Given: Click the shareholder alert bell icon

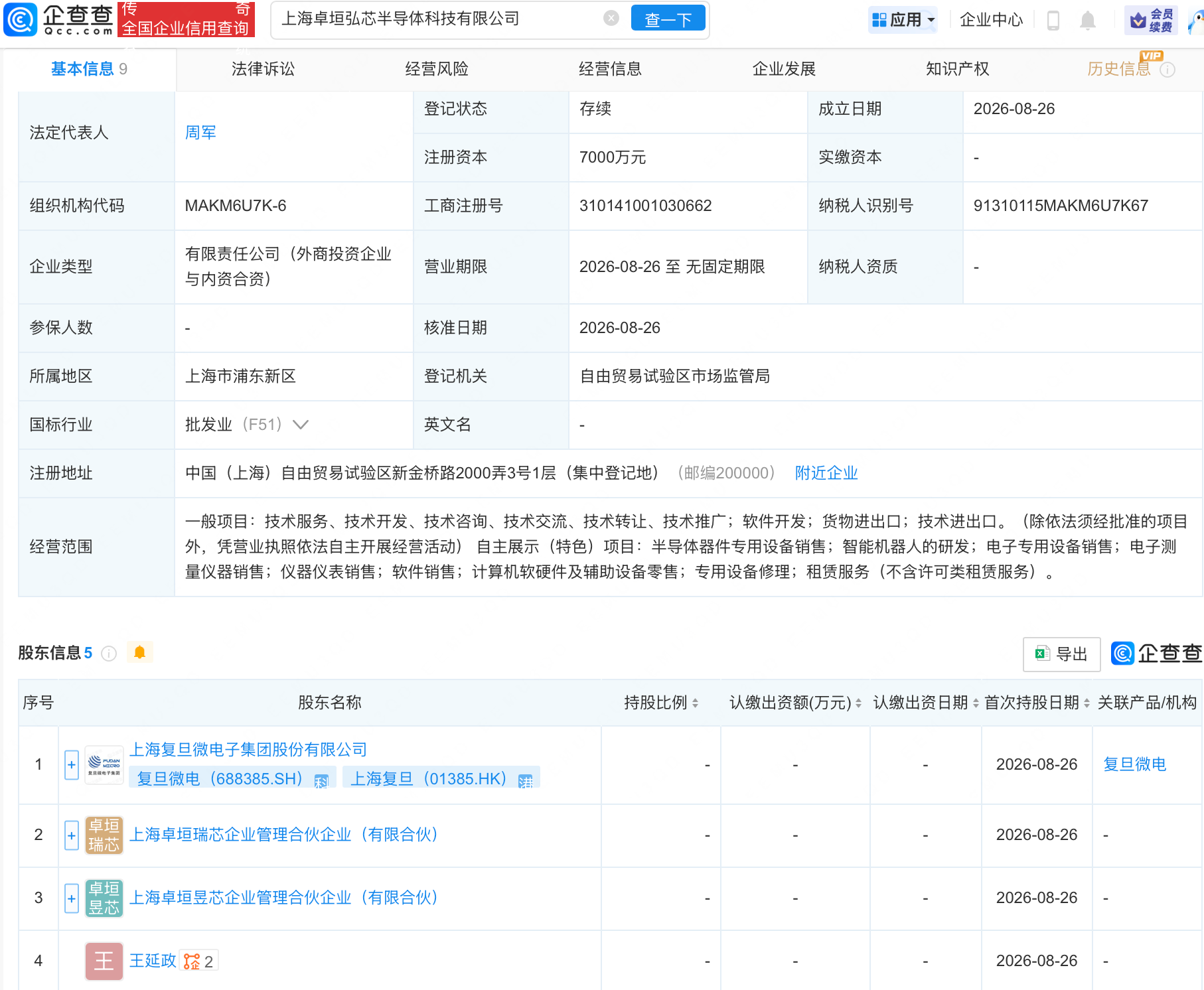Looking at the screenshot, I should click(x=139, y=653).
